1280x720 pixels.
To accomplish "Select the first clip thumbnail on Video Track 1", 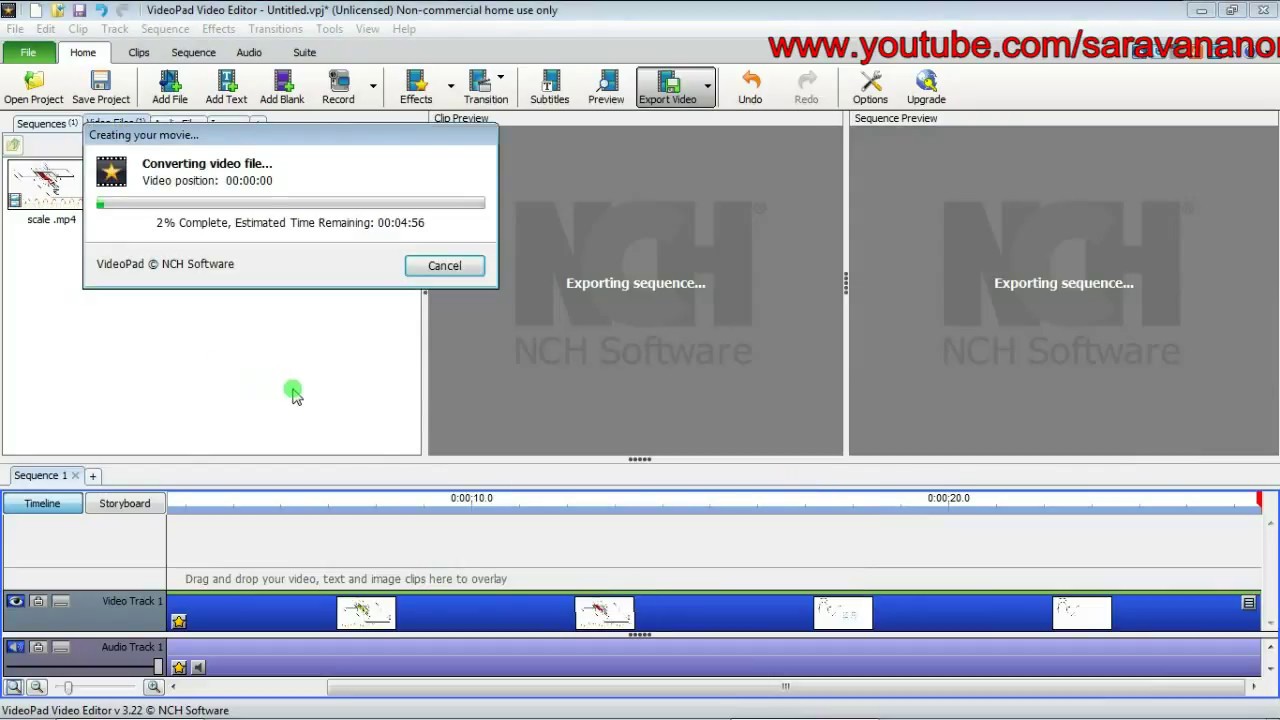I will 366,613.
